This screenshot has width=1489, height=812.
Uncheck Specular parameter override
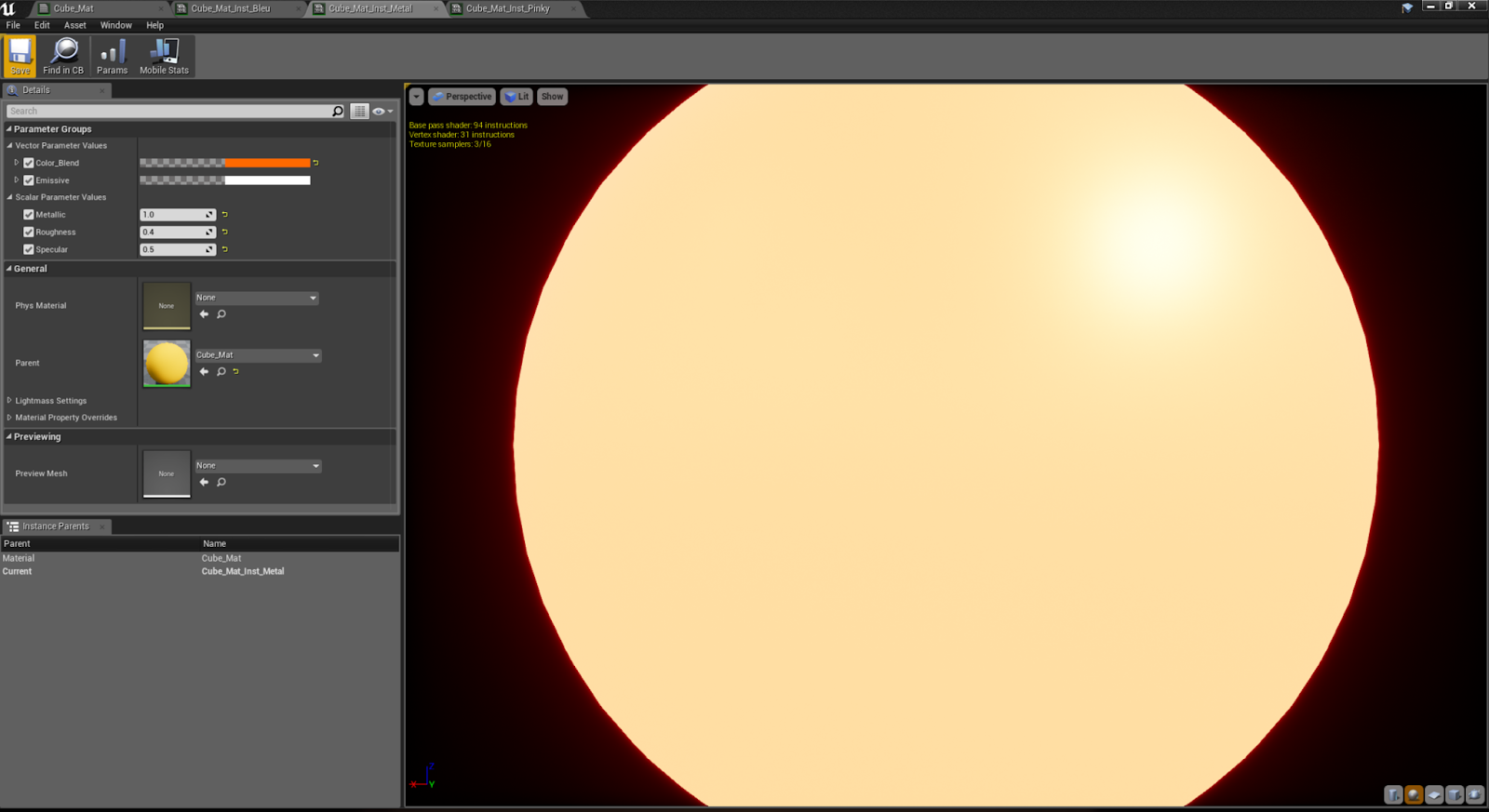pyautogui.click(x=28, y=249)
